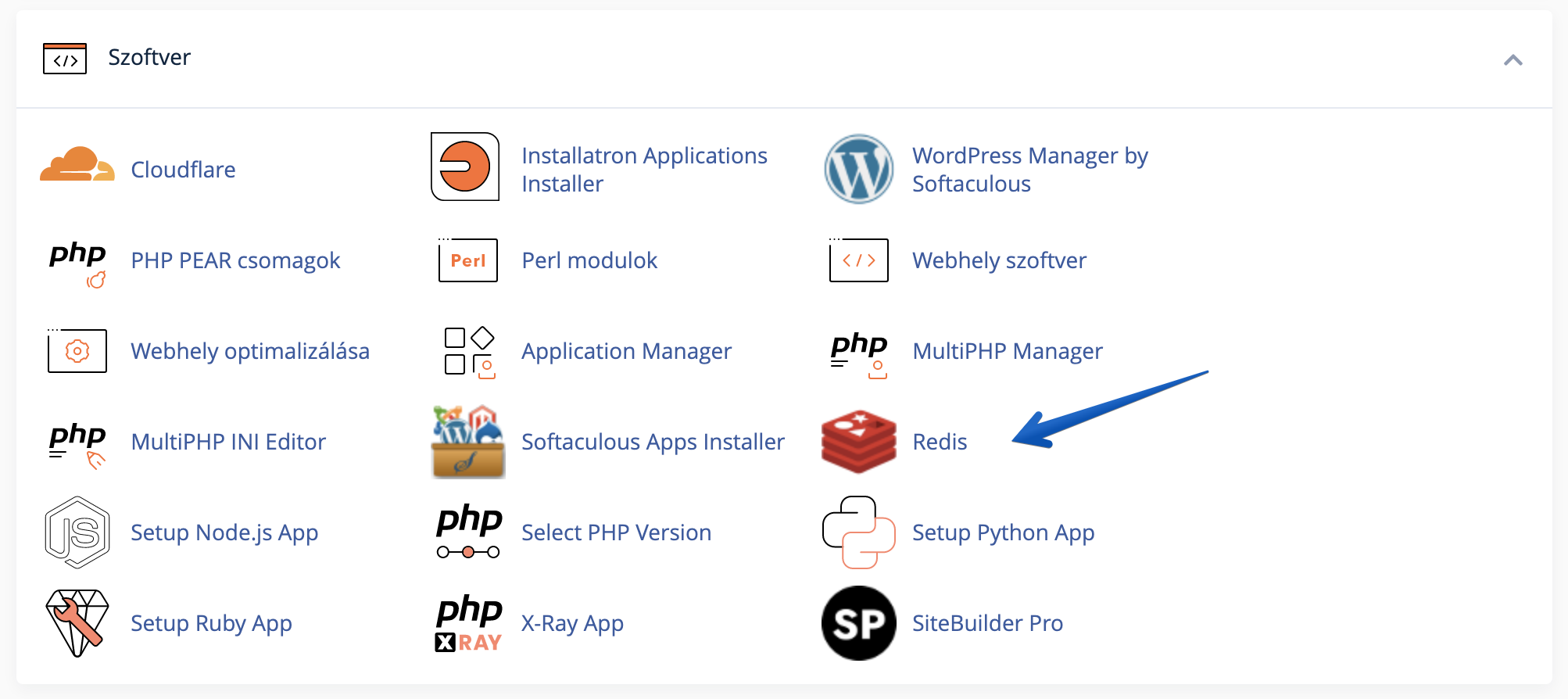Open WordPress Manager by Softaculous link

pyautogui.click(x=1029, y=170)
